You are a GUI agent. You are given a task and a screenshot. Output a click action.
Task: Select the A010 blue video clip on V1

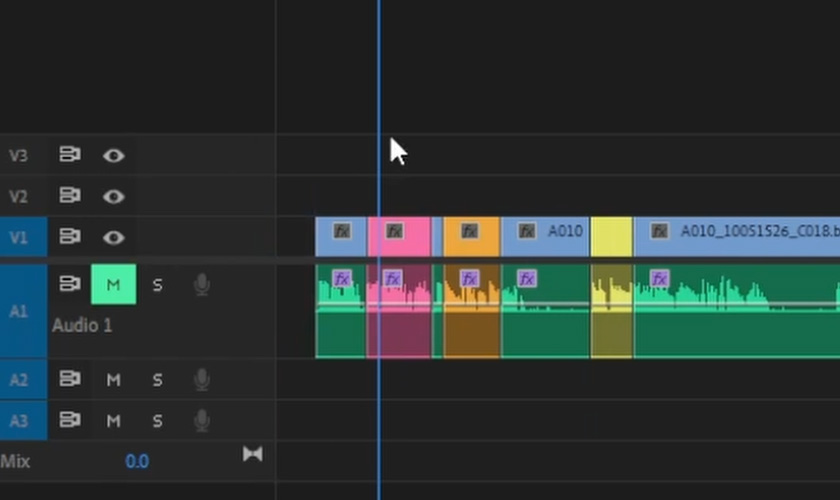point(545,236)
